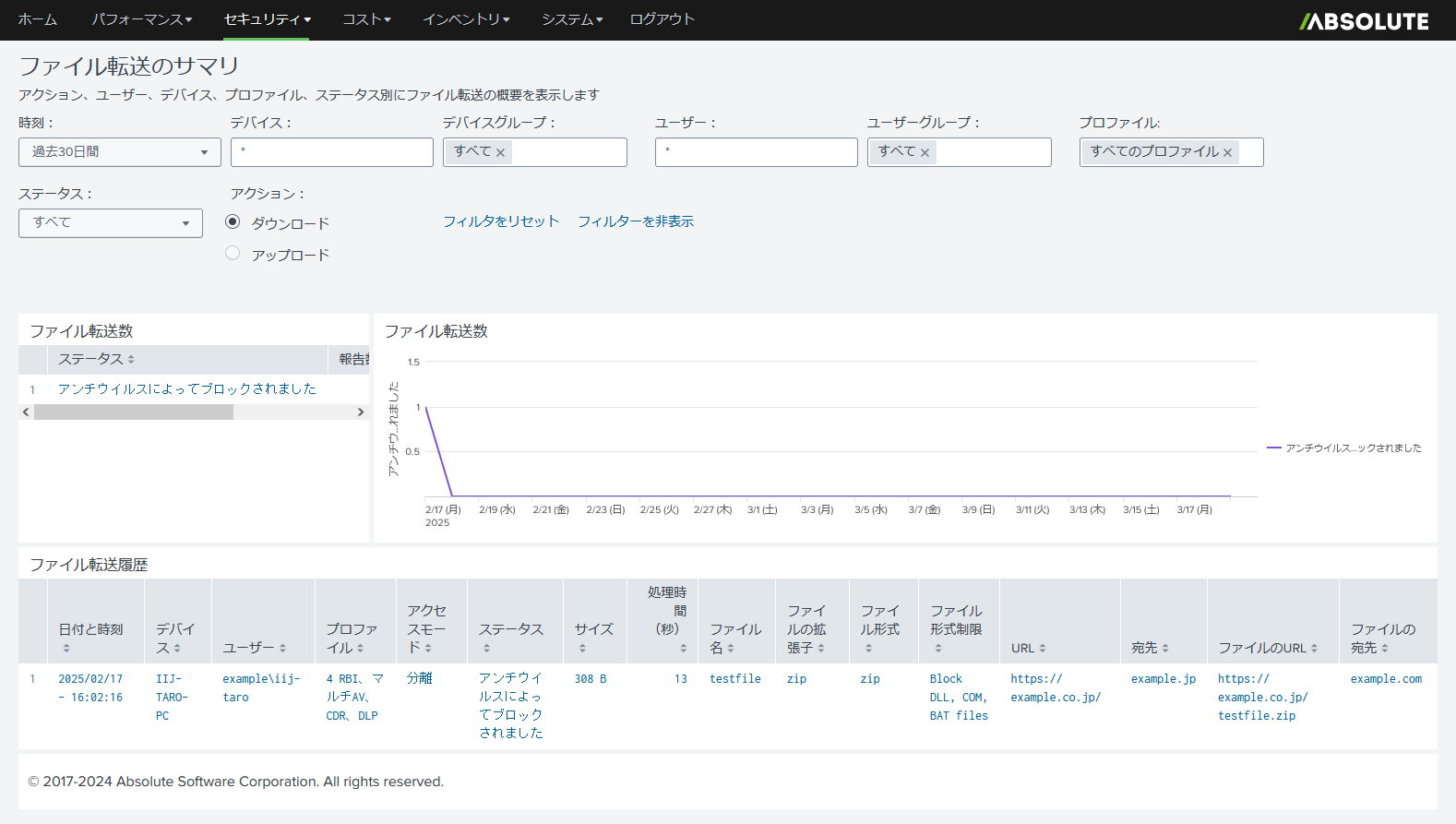The height and width of the screenshot is (824, 1456).
Task: Select the ダウンロード action radio button
Action: (x=233, y=221)
